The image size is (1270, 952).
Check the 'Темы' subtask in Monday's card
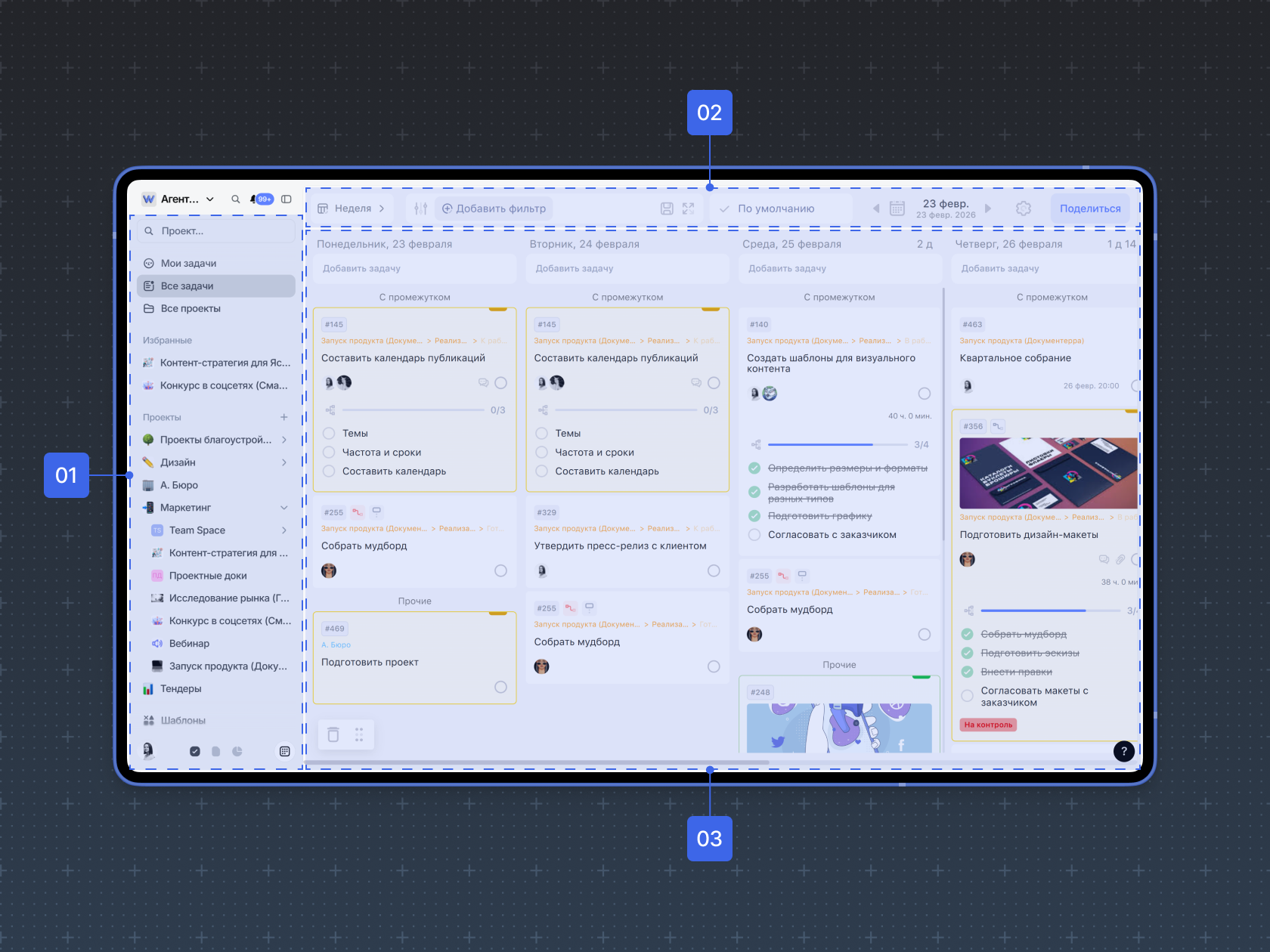click(329, 434)
